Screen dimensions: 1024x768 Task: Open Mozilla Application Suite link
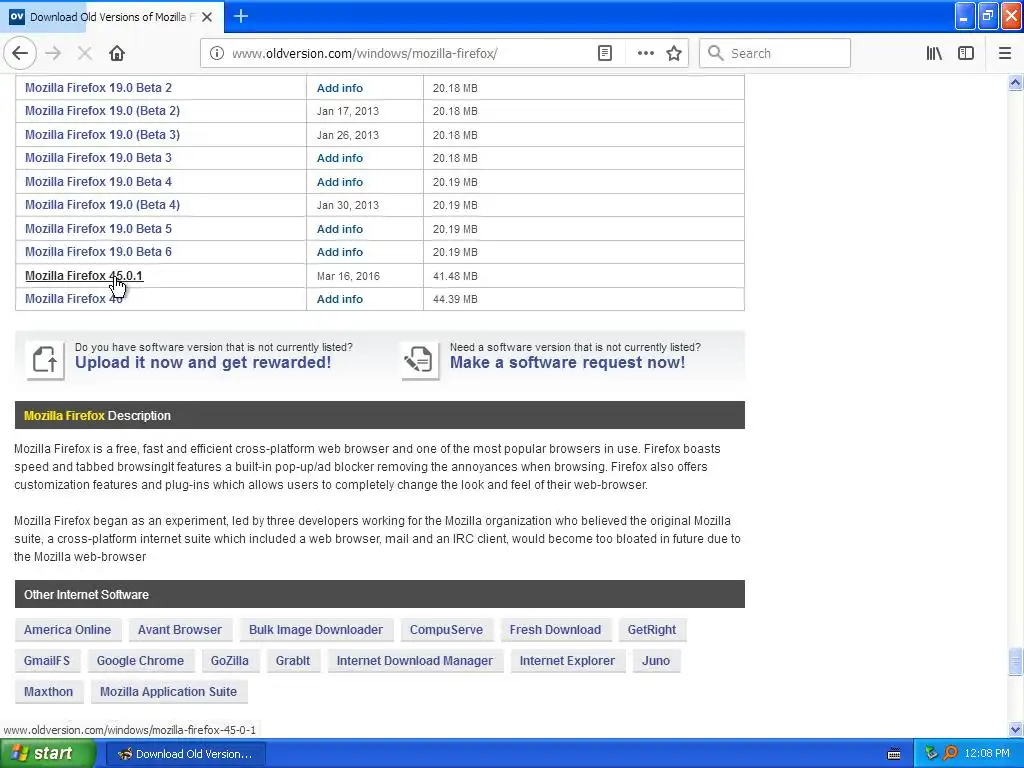pos(168,692)
